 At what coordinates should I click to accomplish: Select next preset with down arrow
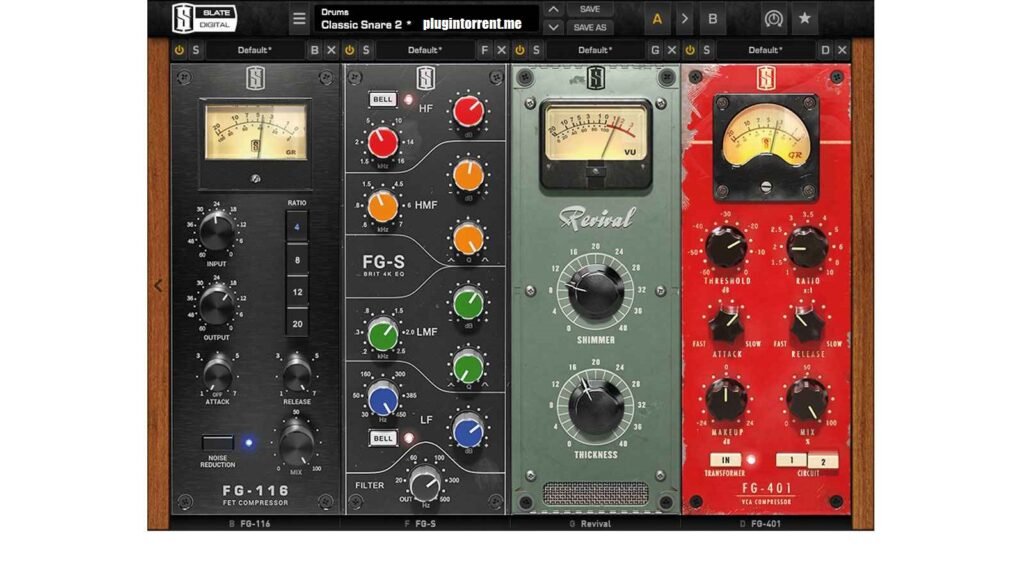tap(553, 27)
